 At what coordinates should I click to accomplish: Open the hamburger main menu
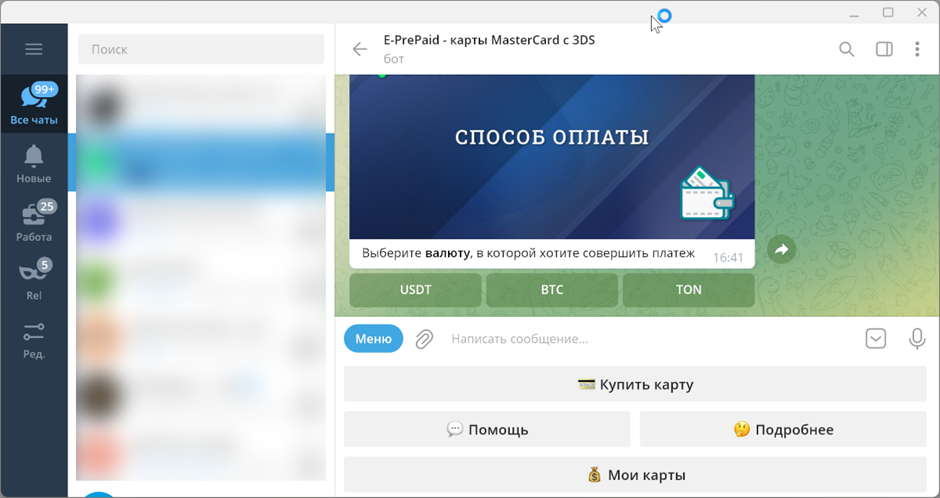[x=34, y=49]
